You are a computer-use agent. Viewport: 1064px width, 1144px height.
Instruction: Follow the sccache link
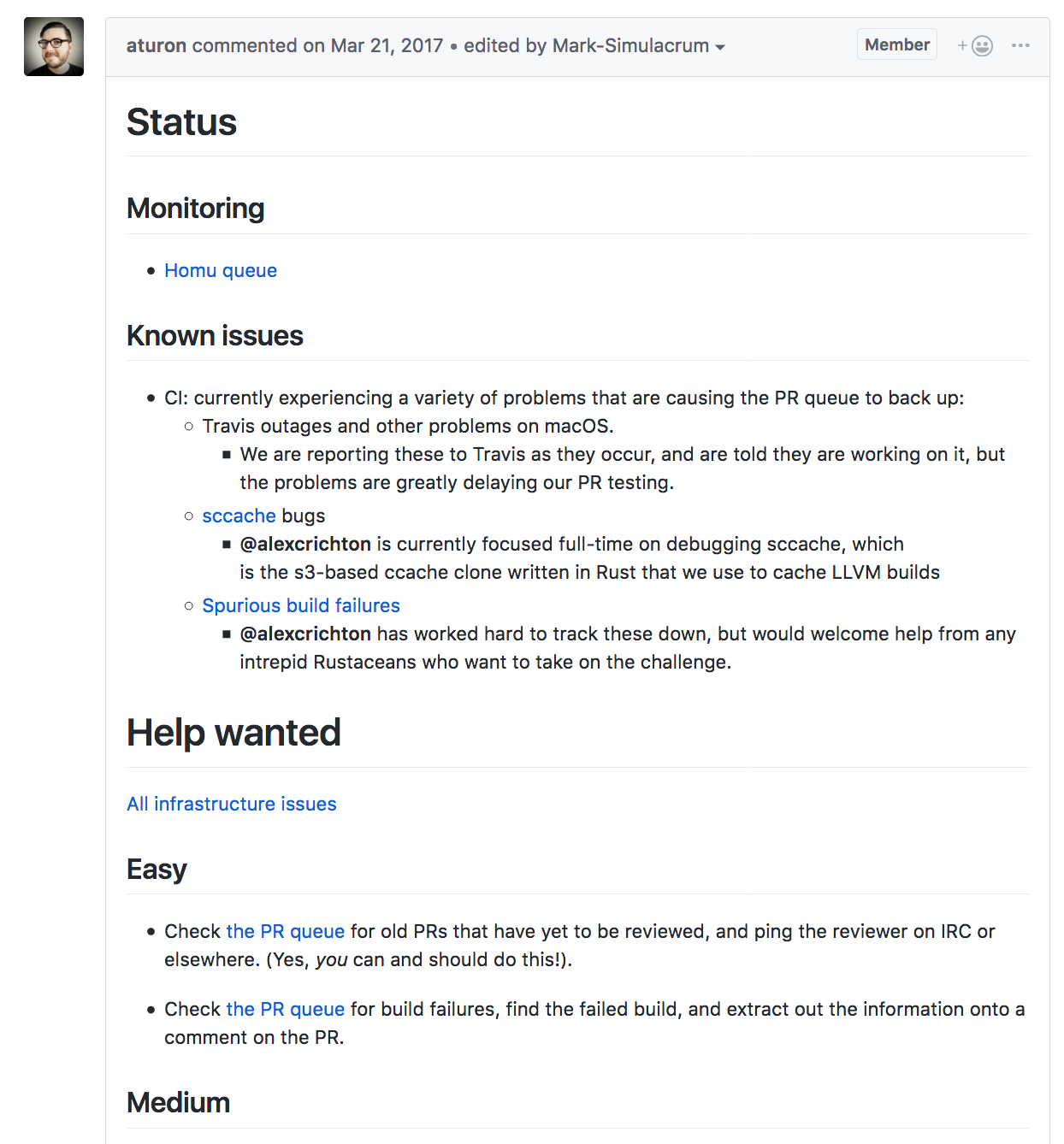point(239,516)
